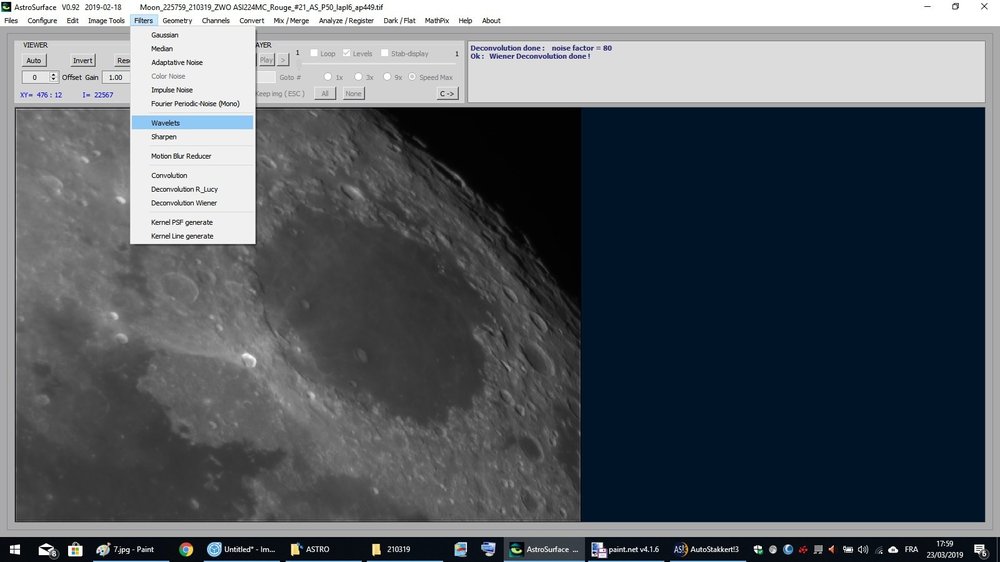Click the Auto button in Viewer
This screenshot has width=1000, height=562.
click(34, 61)
